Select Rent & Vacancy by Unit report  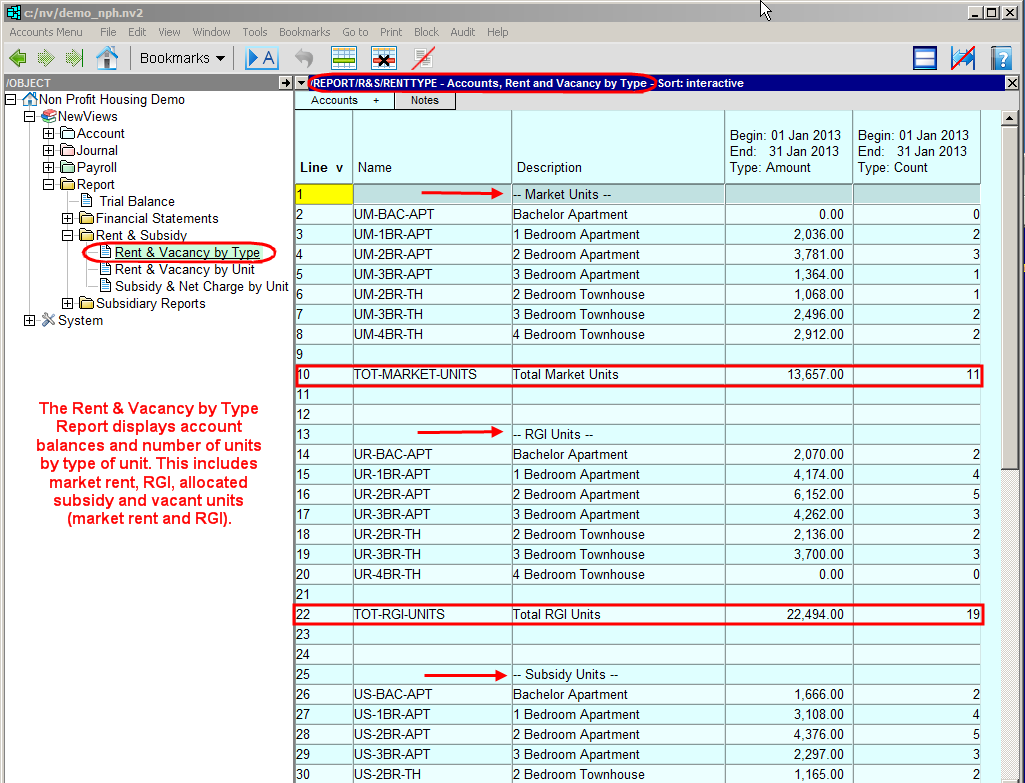coord(184,270)
